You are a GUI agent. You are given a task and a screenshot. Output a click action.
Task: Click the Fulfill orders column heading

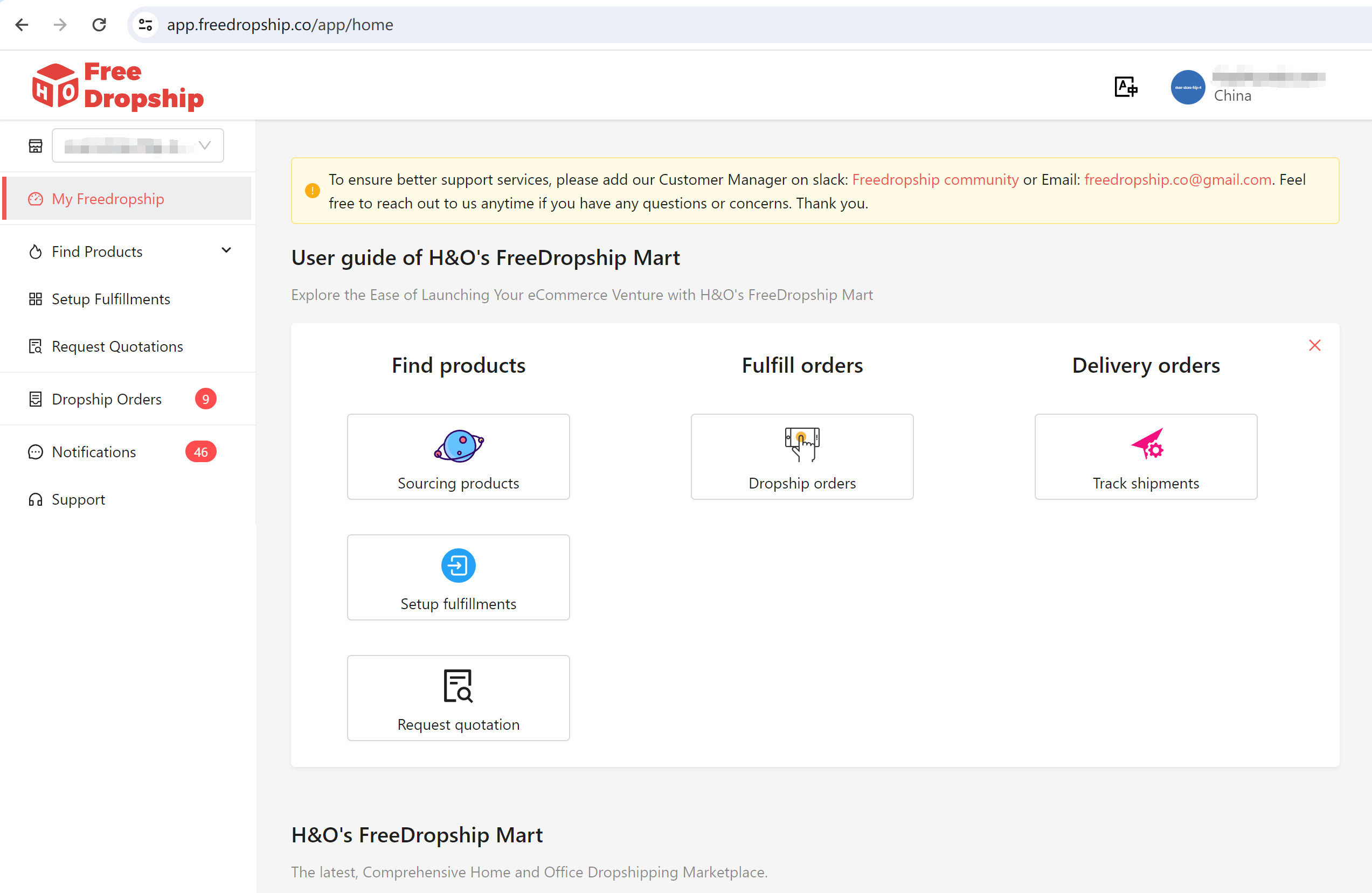(x=802, y=366)
